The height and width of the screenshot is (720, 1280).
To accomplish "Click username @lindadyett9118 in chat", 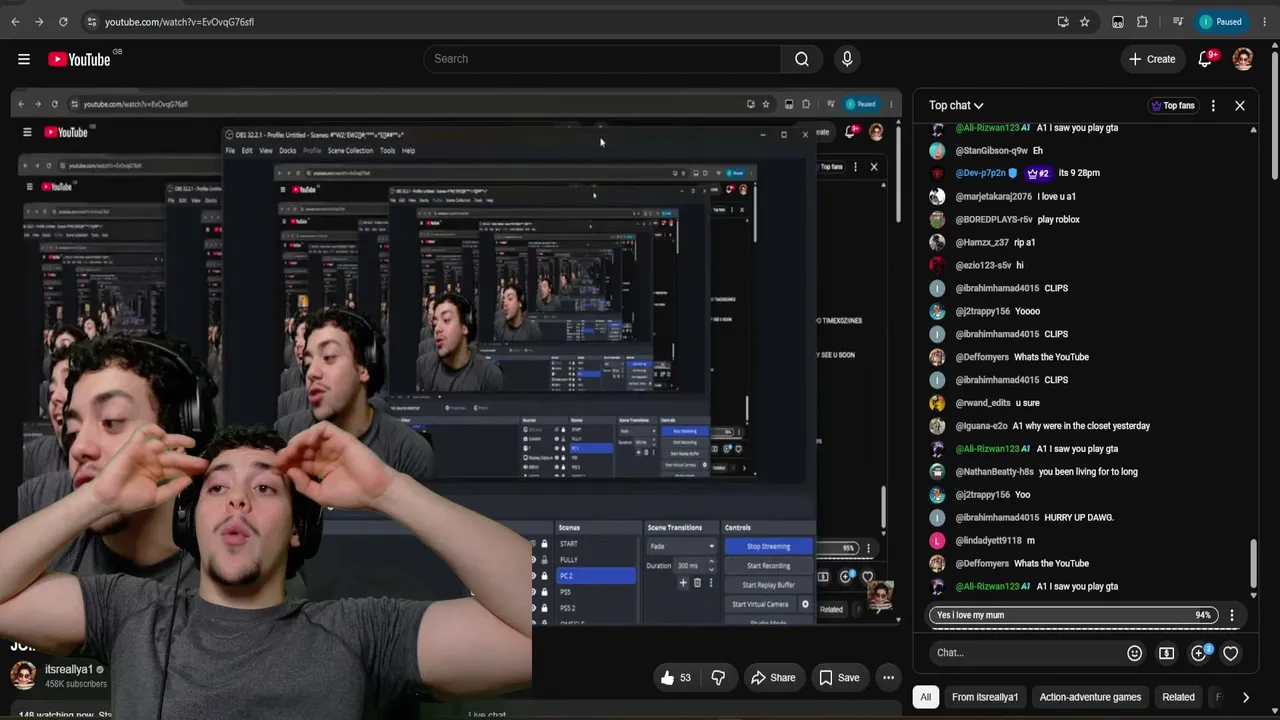I will 988,541.
